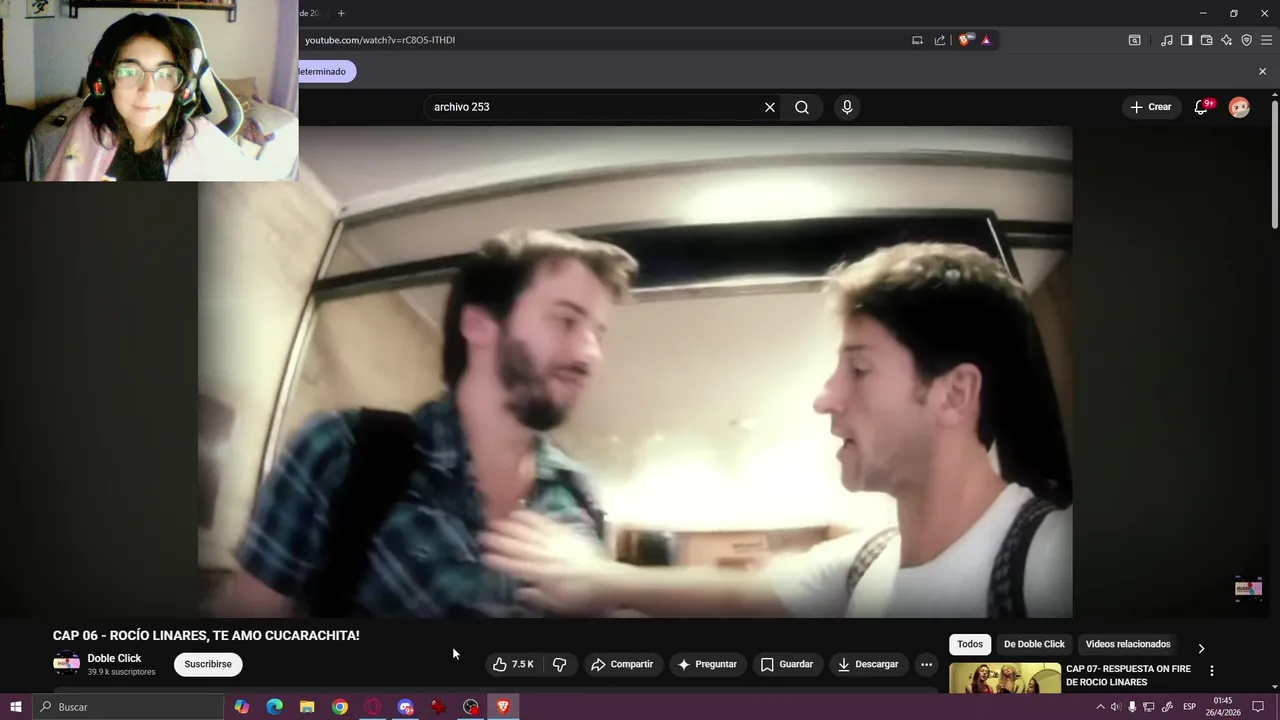Open File Explorer from the taskbar
This screenshot has height=720, width=1280.
pyautogui.click(x=307, y=707)
